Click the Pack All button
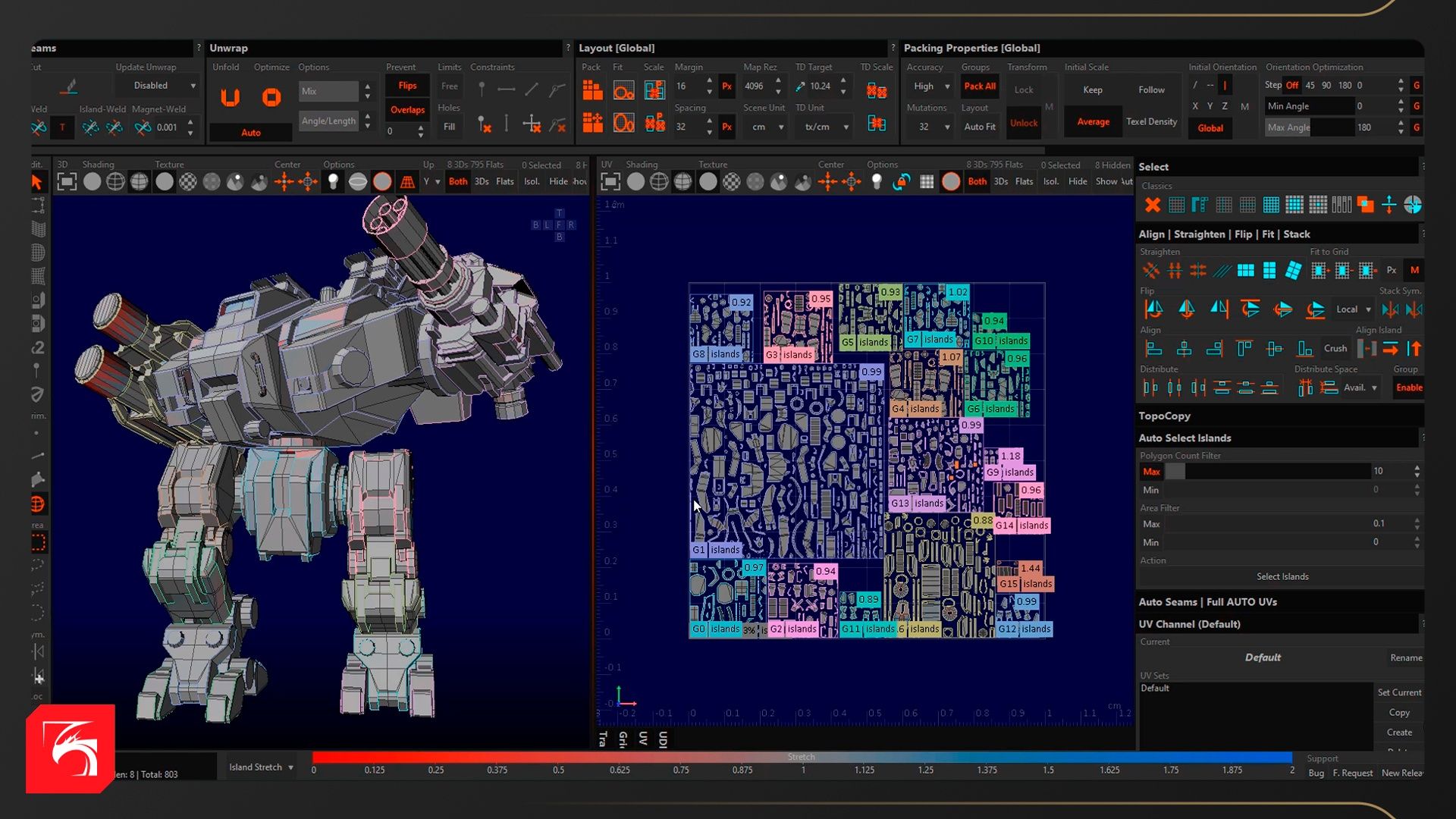The height and width of the screenshot is (819, 1456). (980, 86)
